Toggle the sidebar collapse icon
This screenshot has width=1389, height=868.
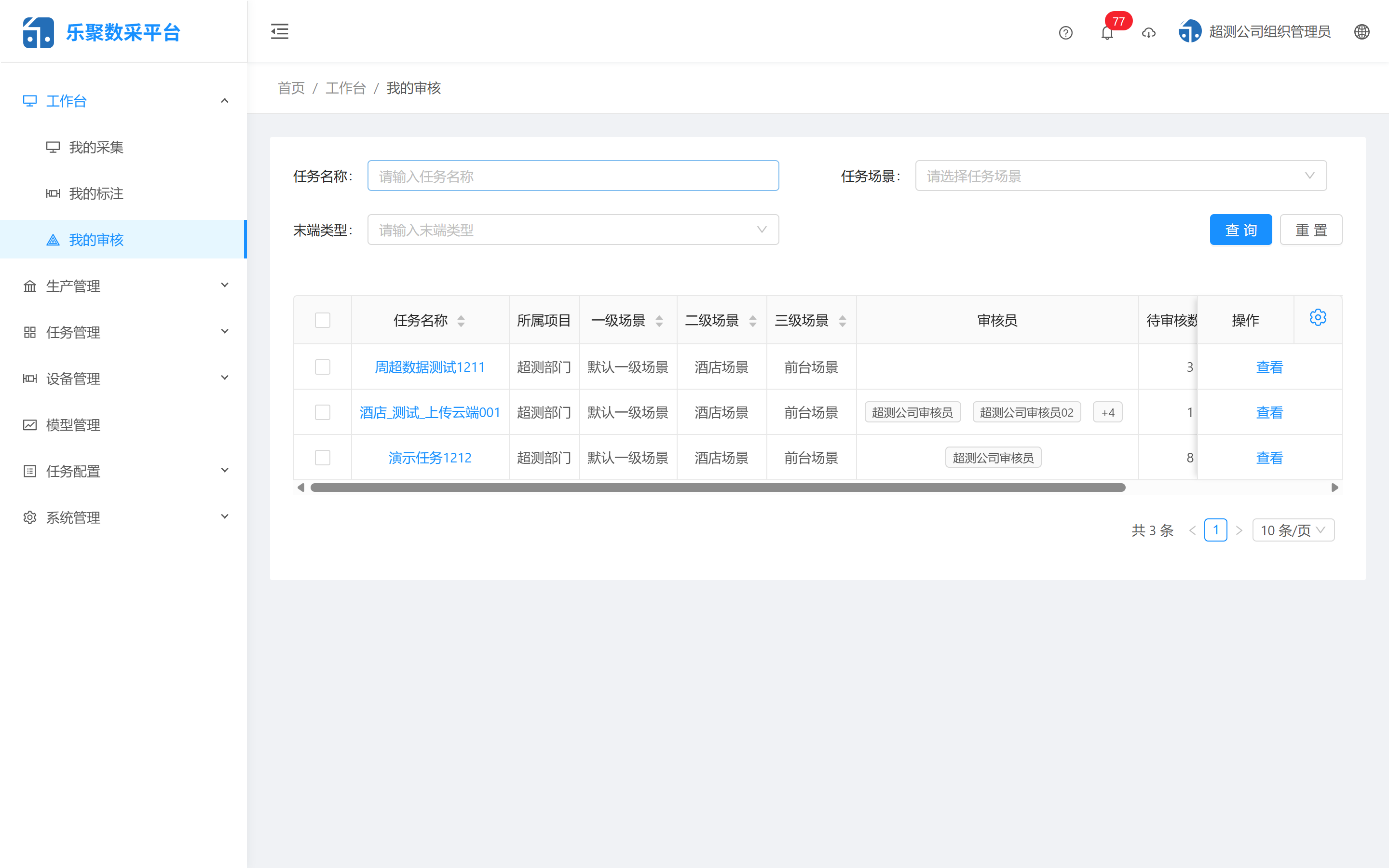280,31
